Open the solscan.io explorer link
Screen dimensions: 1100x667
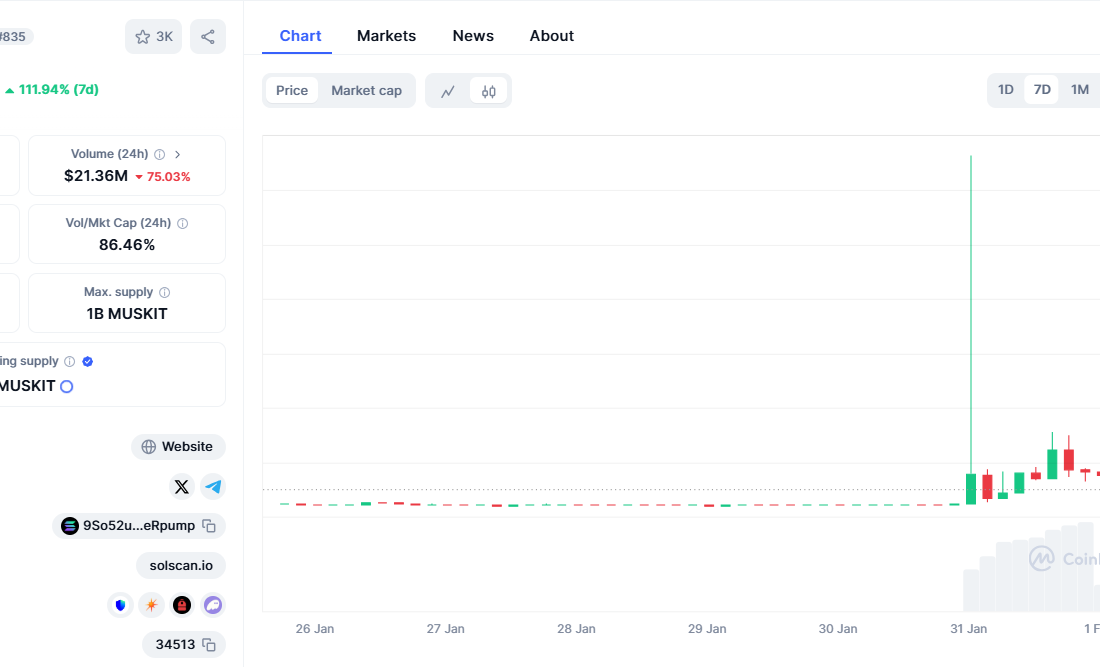click(181, 566)
